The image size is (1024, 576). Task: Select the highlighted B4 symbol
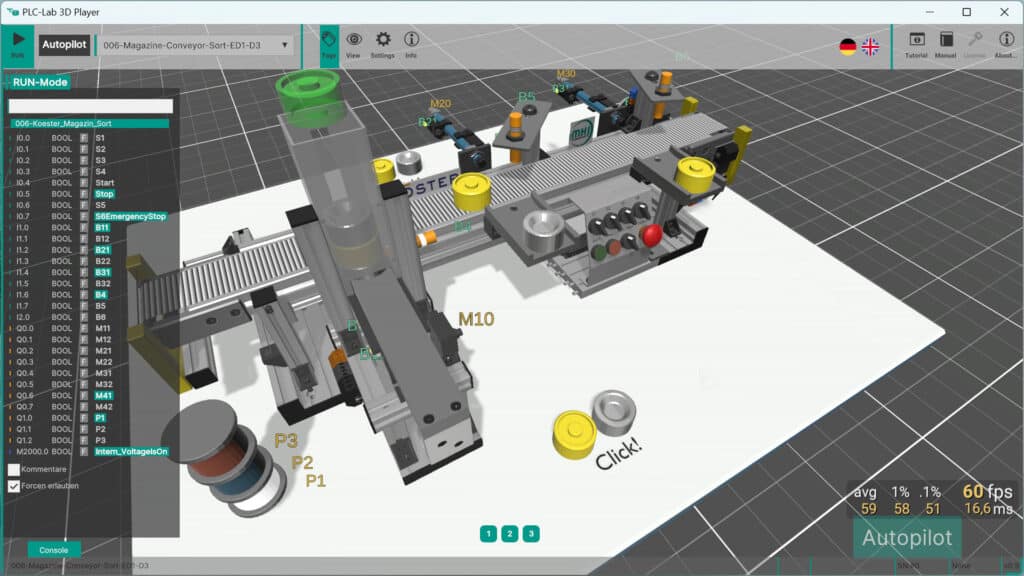pyautogui.click(x=101, y=295)
